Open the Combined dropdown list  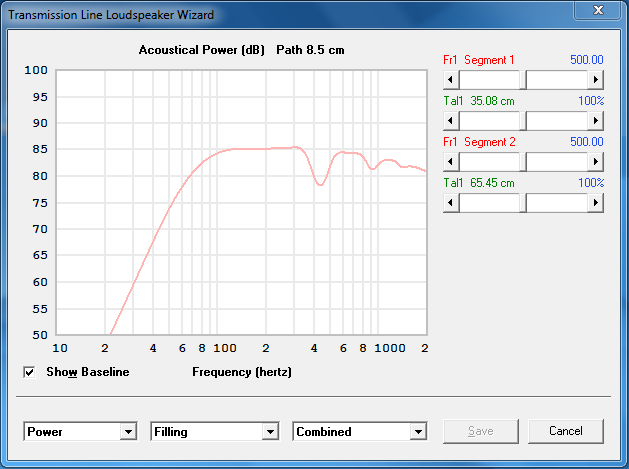tap(418, 432)
